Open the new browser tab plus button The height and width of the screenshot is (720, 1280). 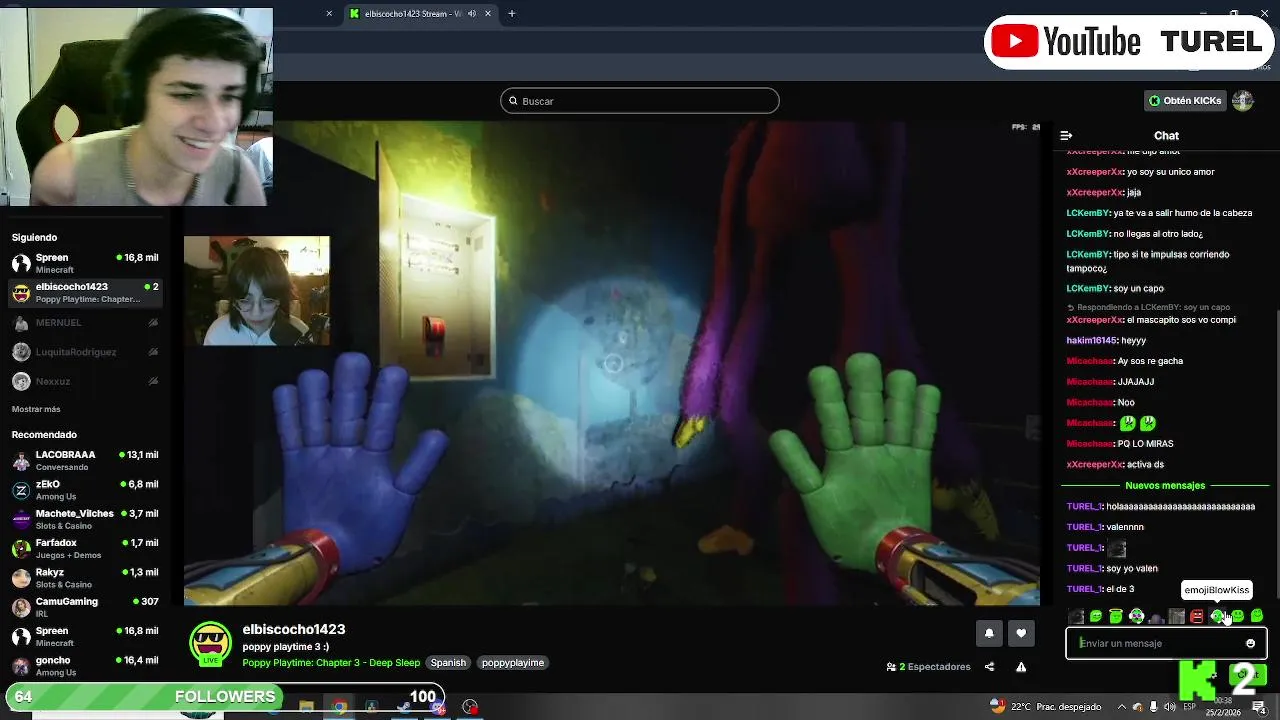point(511,13)
